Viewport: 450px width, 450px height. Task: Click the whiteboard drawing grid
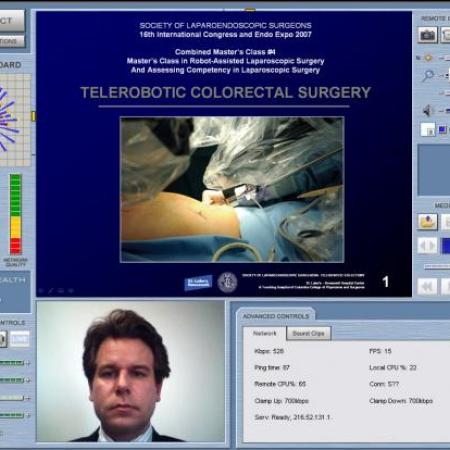coord(15,120)
